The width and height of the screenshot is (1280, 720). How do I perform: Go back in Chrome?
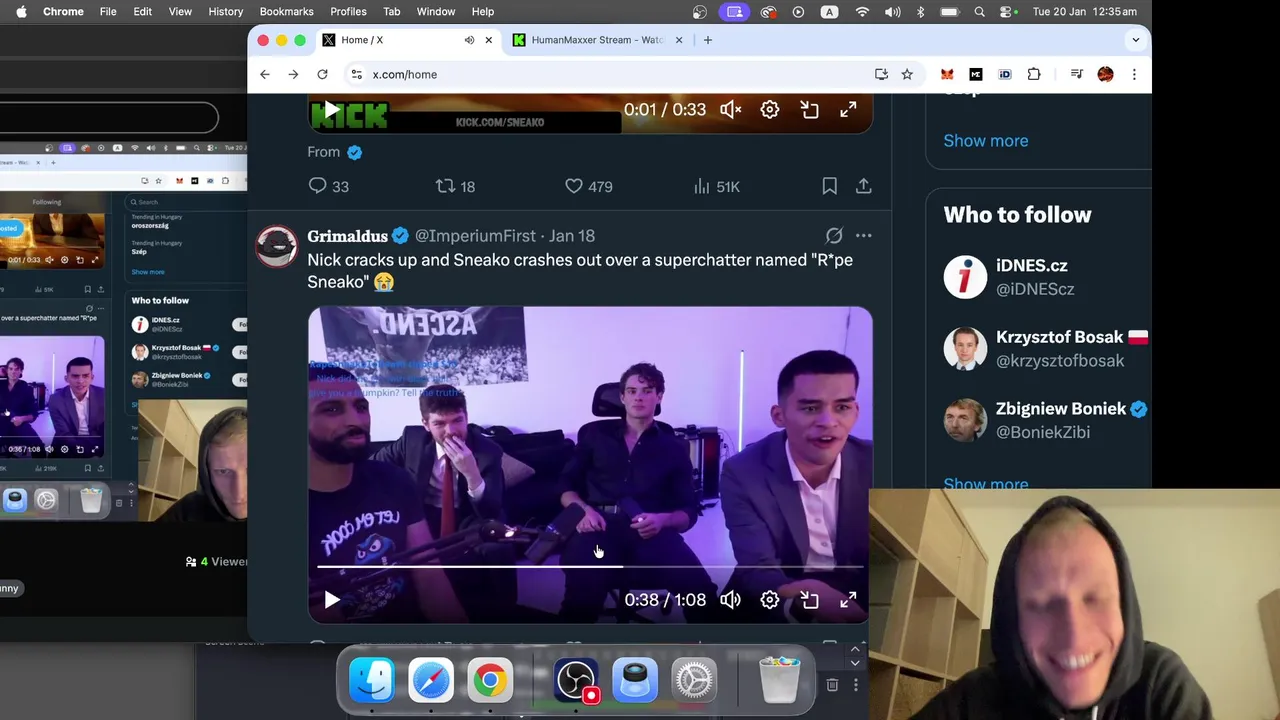pos(265,74)
